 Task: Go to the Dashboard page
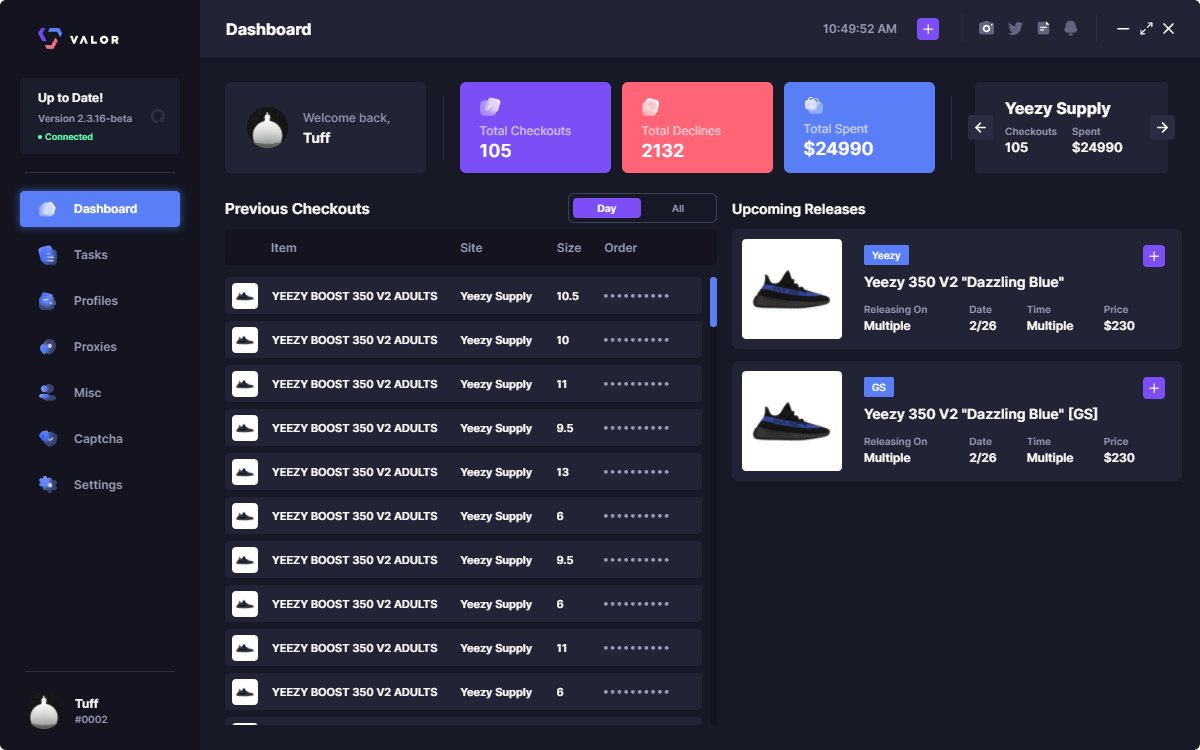tap(100, 209)
